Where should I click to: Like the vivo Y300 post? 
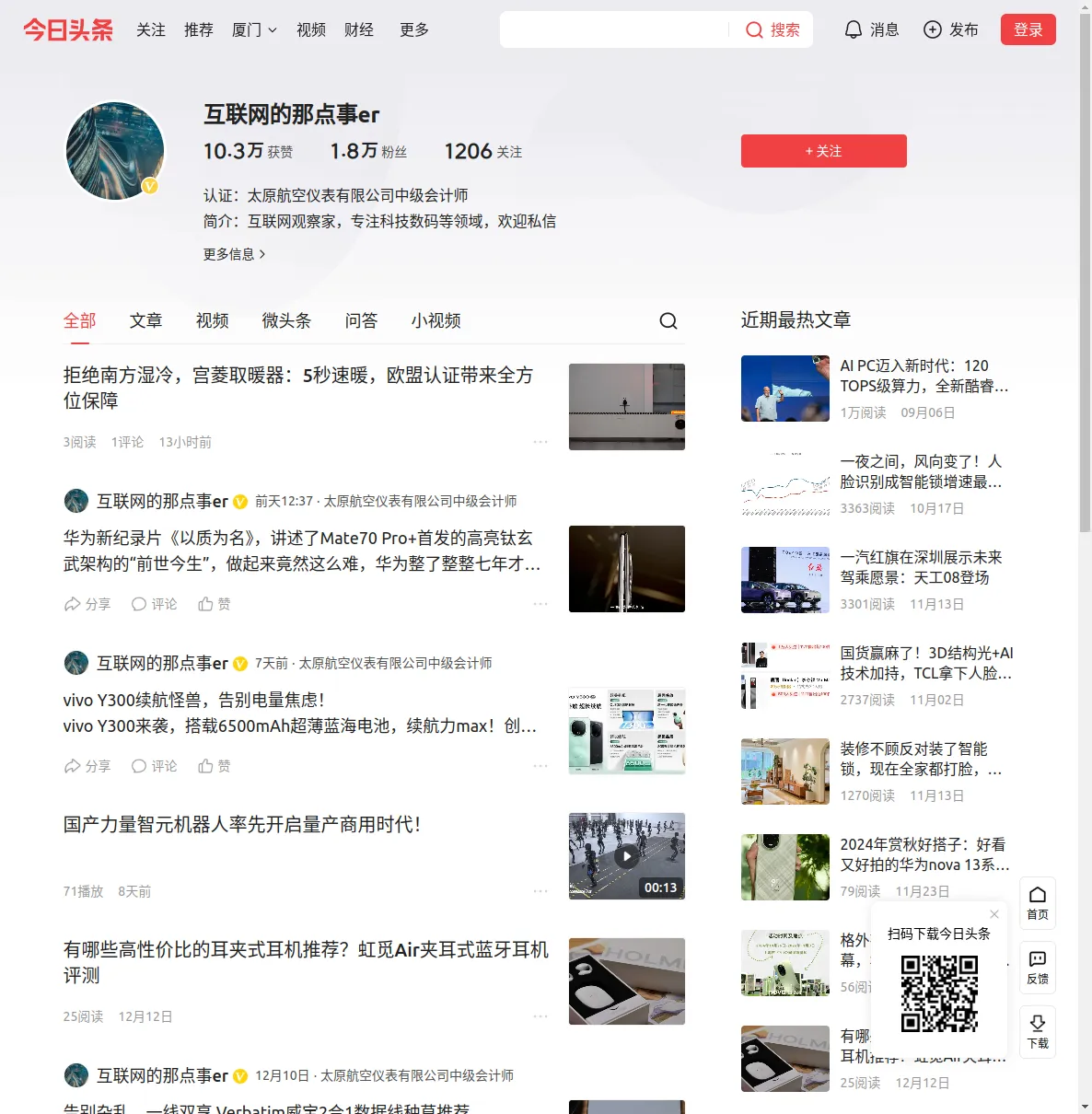pos(215,766)
